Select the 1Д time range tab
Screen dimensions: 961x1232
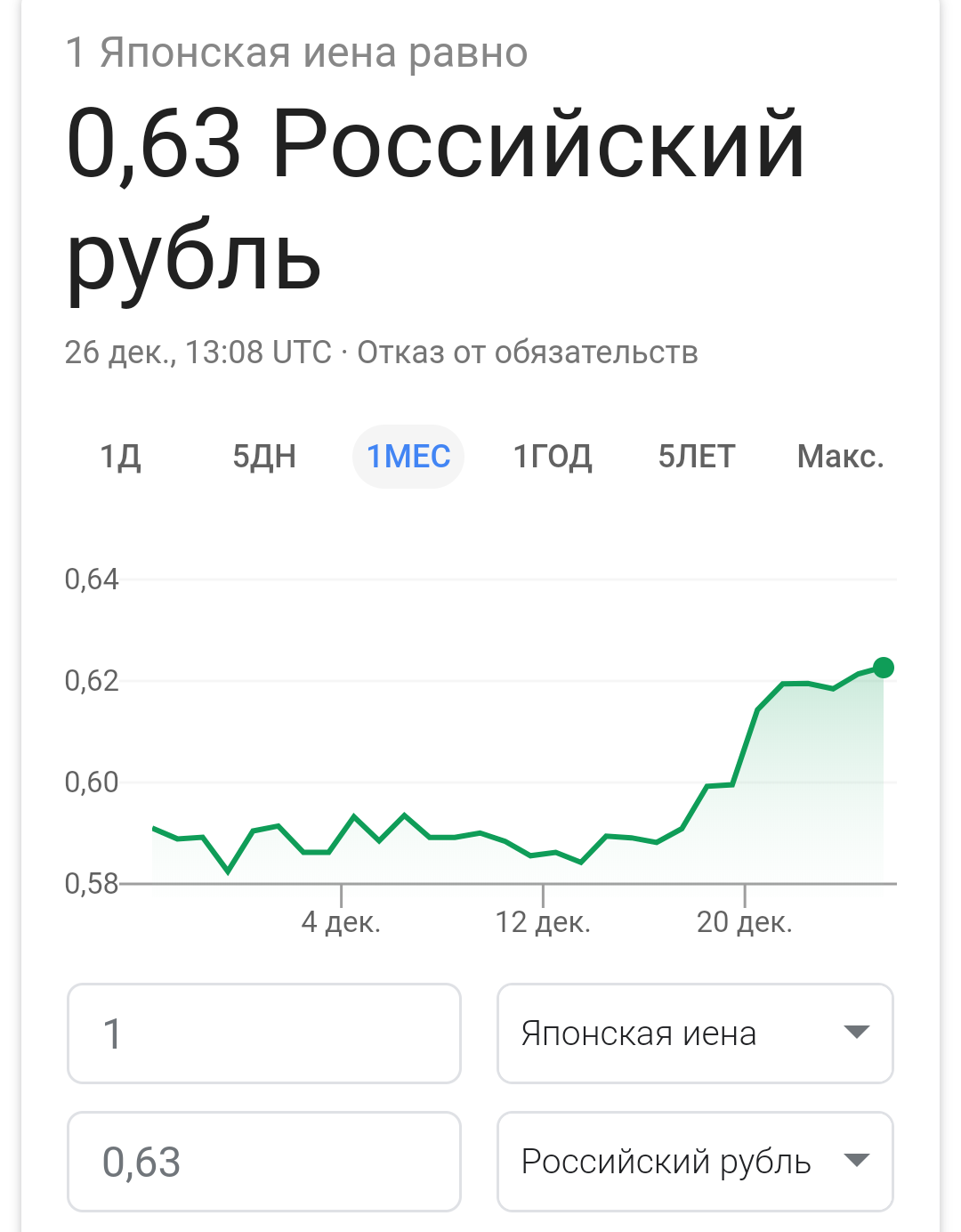(120, 457)
